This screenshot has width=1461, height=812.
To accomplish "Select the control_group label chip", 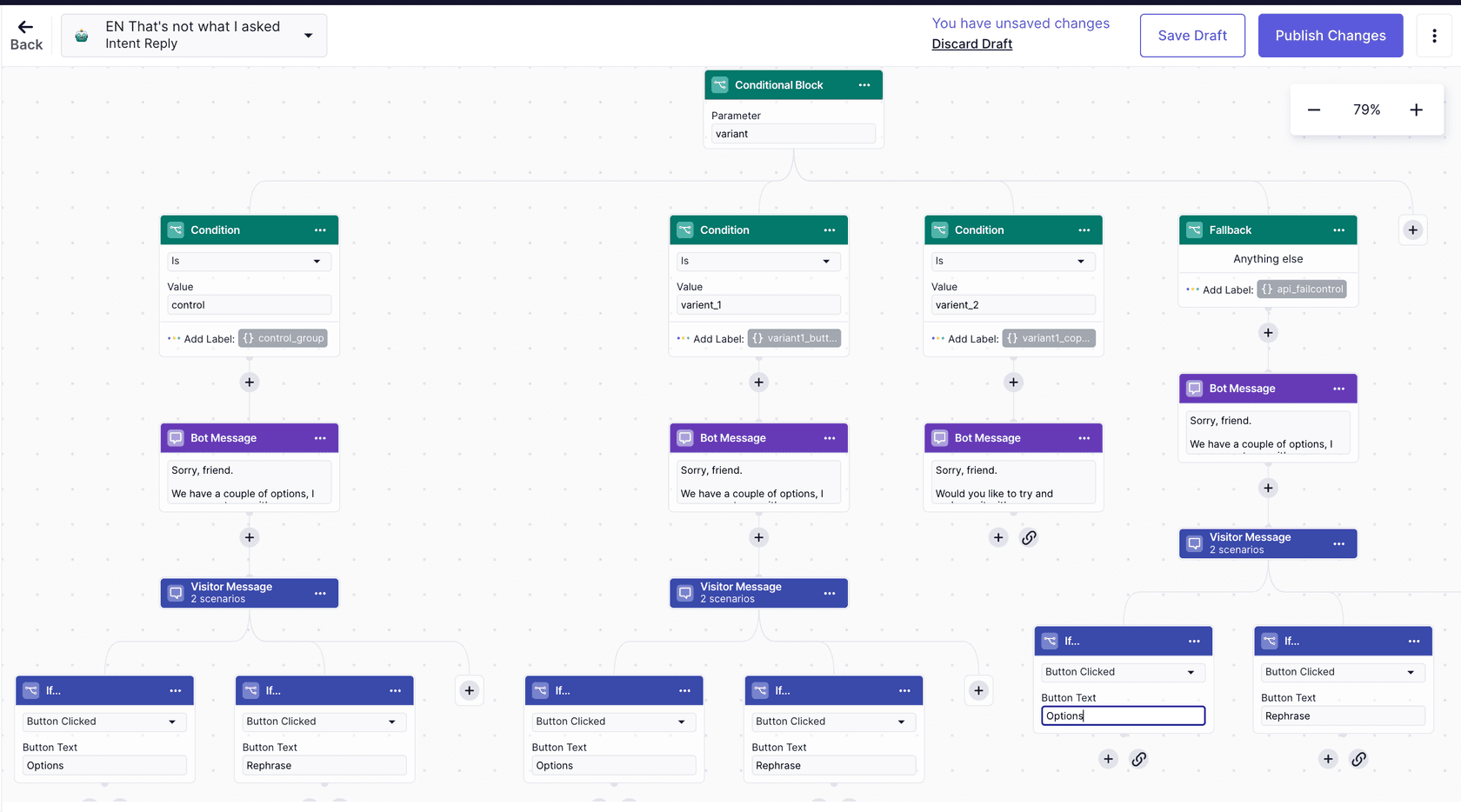I will point(284,338).
